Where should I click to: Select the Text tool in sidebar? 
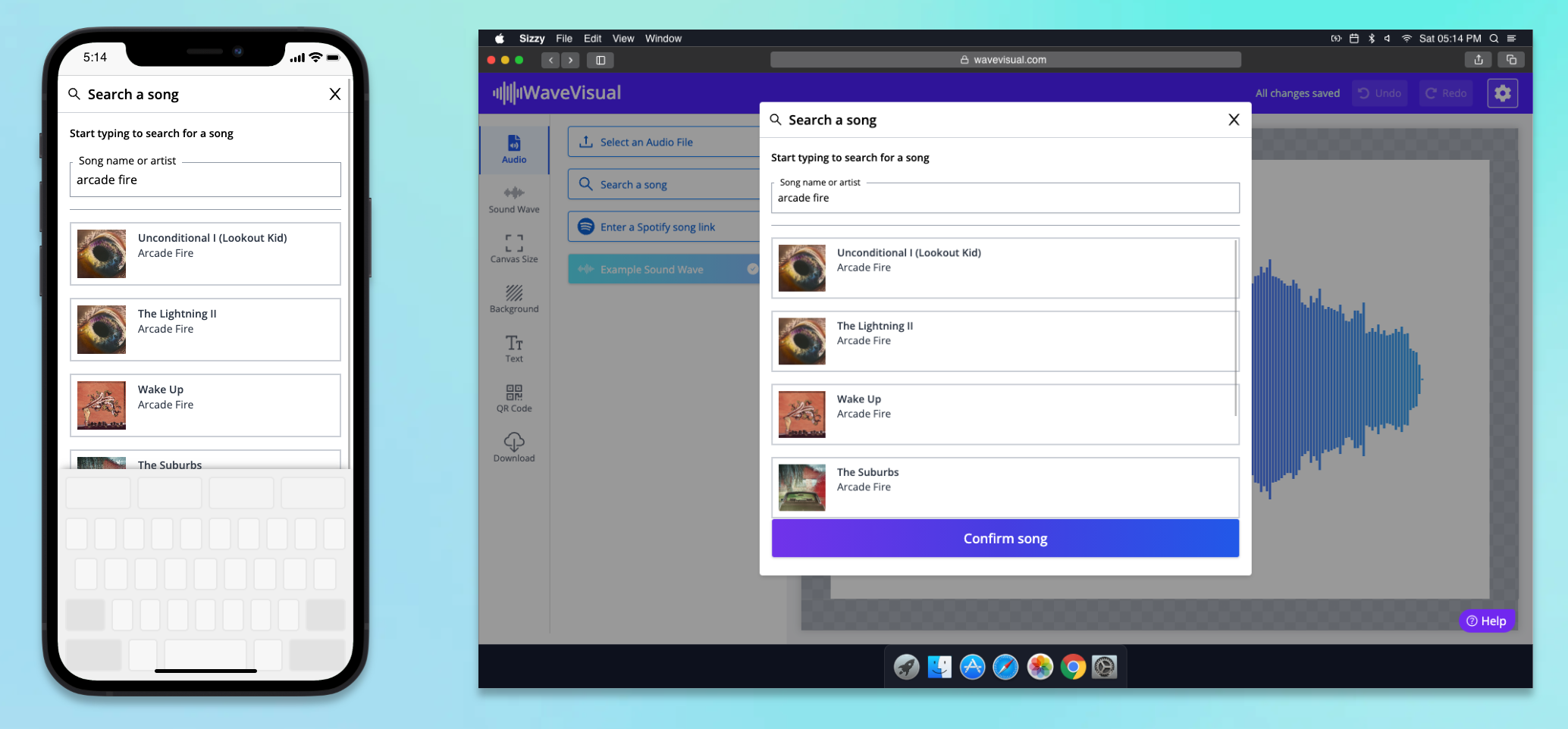(x=514, y=349)
